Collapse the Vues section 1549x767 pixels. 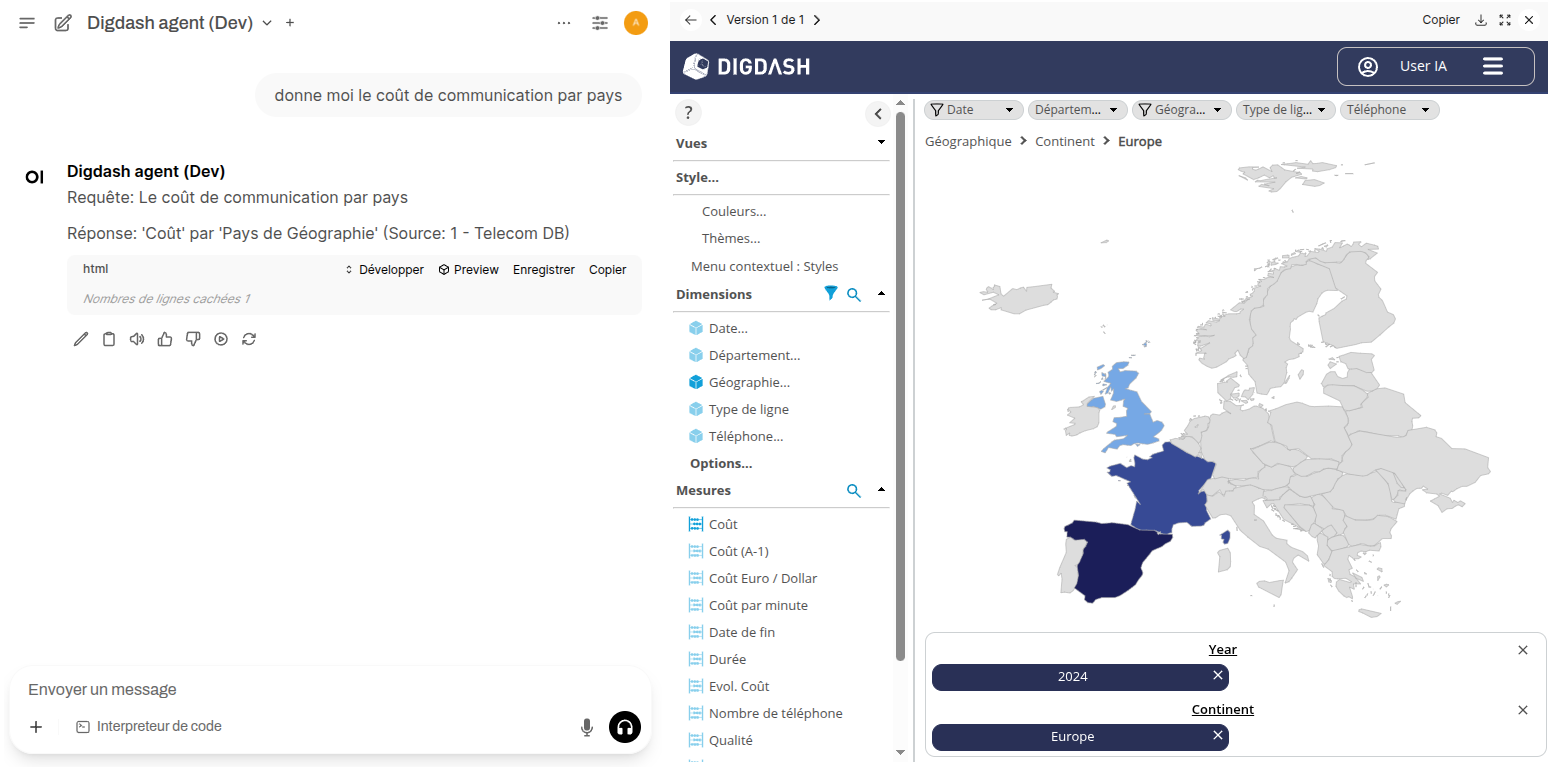coord(881,143)
